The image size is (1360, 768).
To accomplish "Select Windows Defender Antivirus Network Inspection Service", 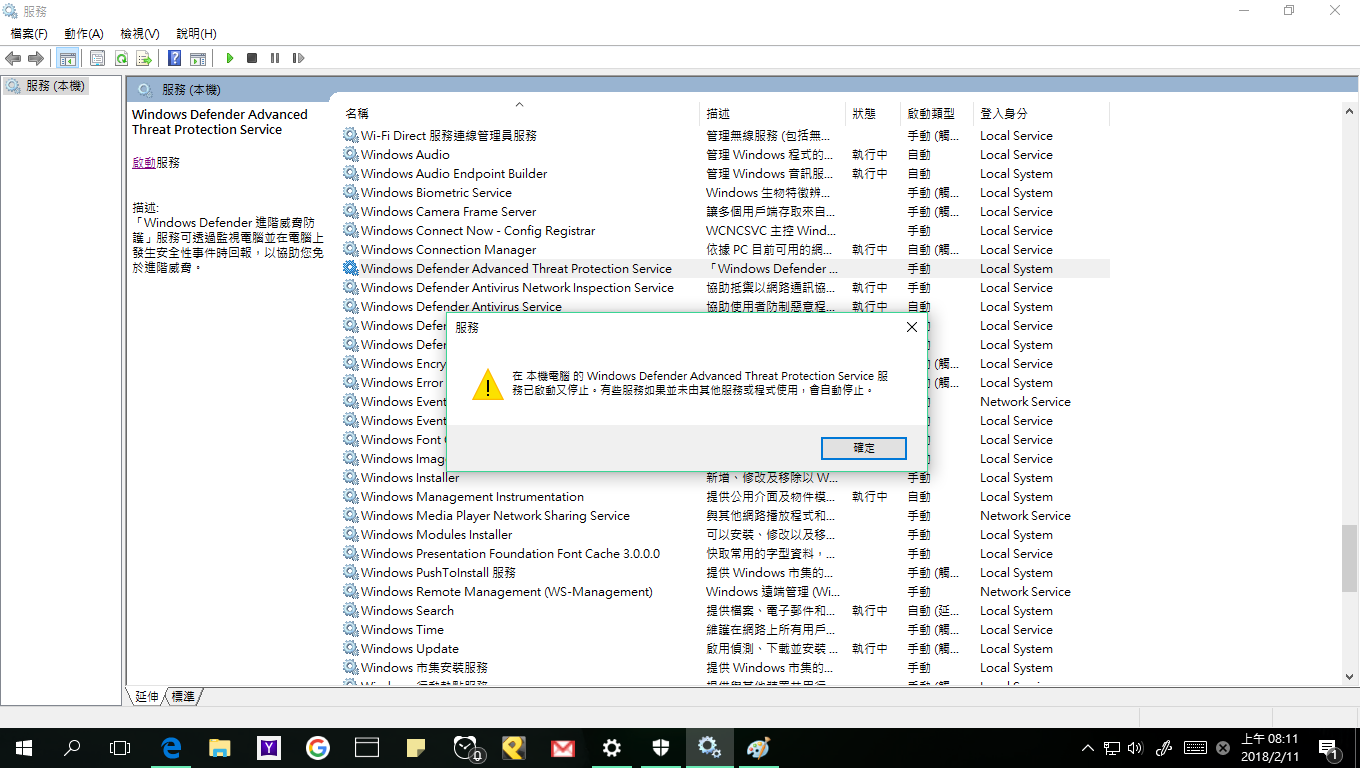I will (725, 288).
